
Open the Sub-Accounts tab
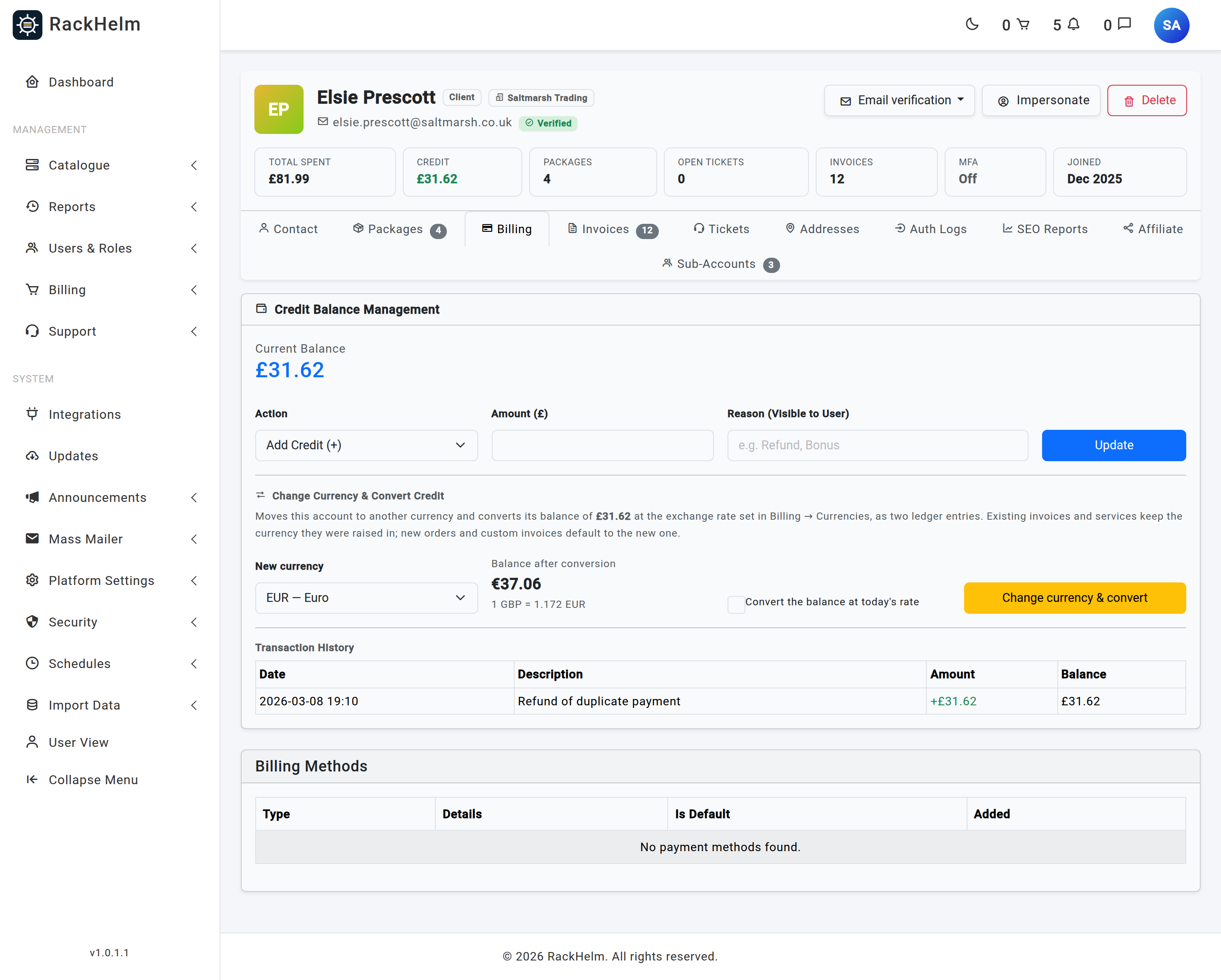720,264
